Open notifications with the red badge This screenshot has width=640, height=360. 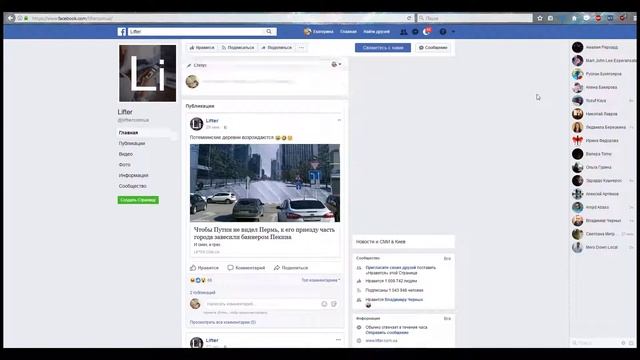pyautogui.click(x=427, y=31)
